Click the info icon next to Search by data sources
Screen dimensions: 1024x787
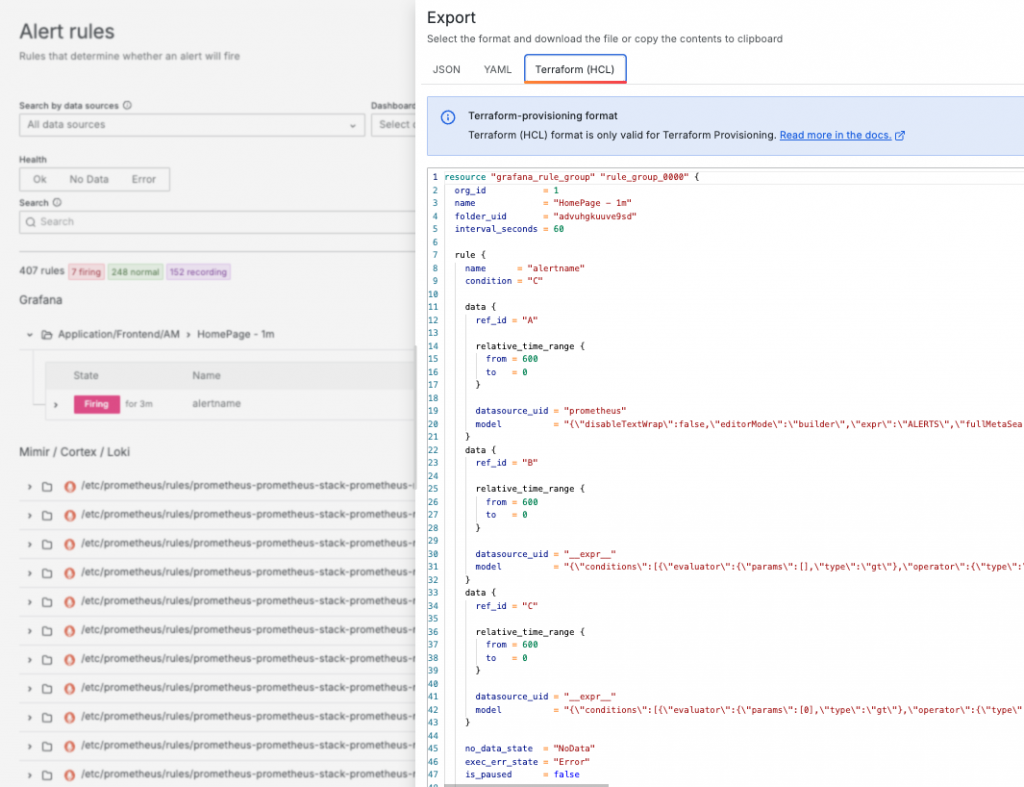[x=127, y=105]
